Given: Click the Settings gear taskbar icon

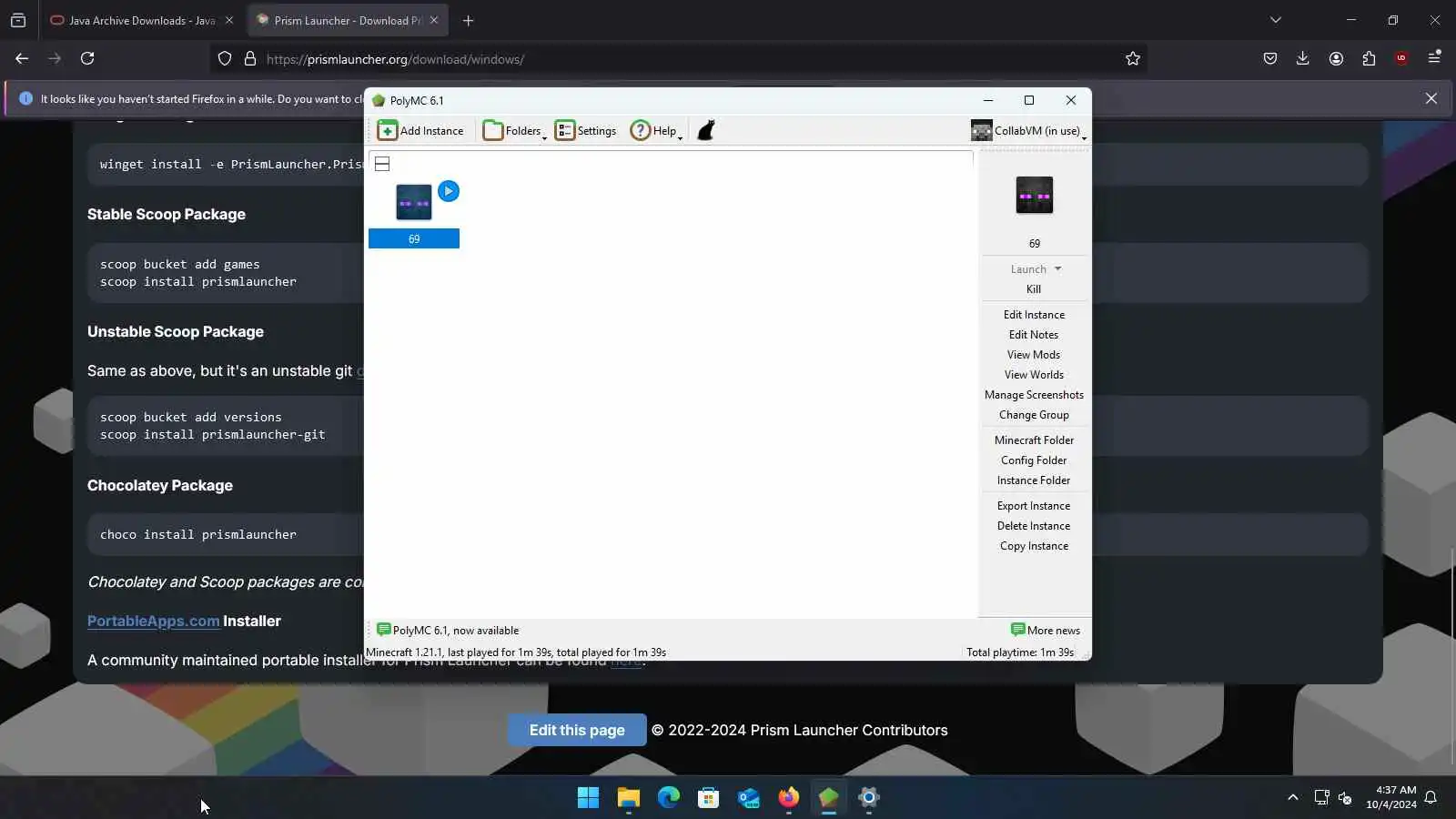Looking at the screenshot, I should [x=869, y=798].
